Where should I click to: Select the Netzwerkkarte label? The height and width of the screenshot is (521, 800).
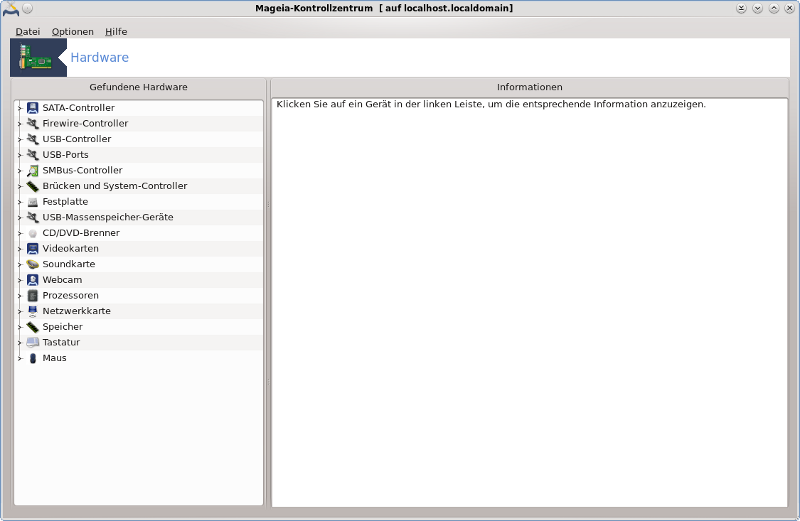77,311
